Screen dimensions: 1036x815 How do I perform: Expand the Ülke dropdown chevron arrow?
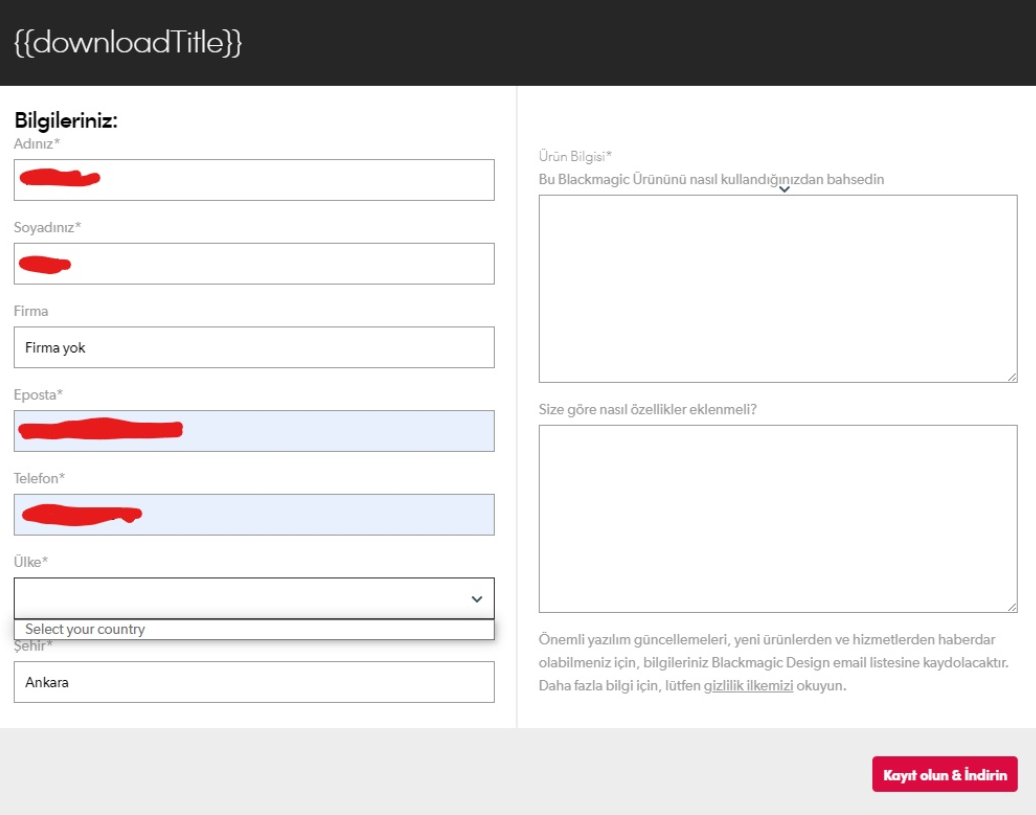[476, 599]
